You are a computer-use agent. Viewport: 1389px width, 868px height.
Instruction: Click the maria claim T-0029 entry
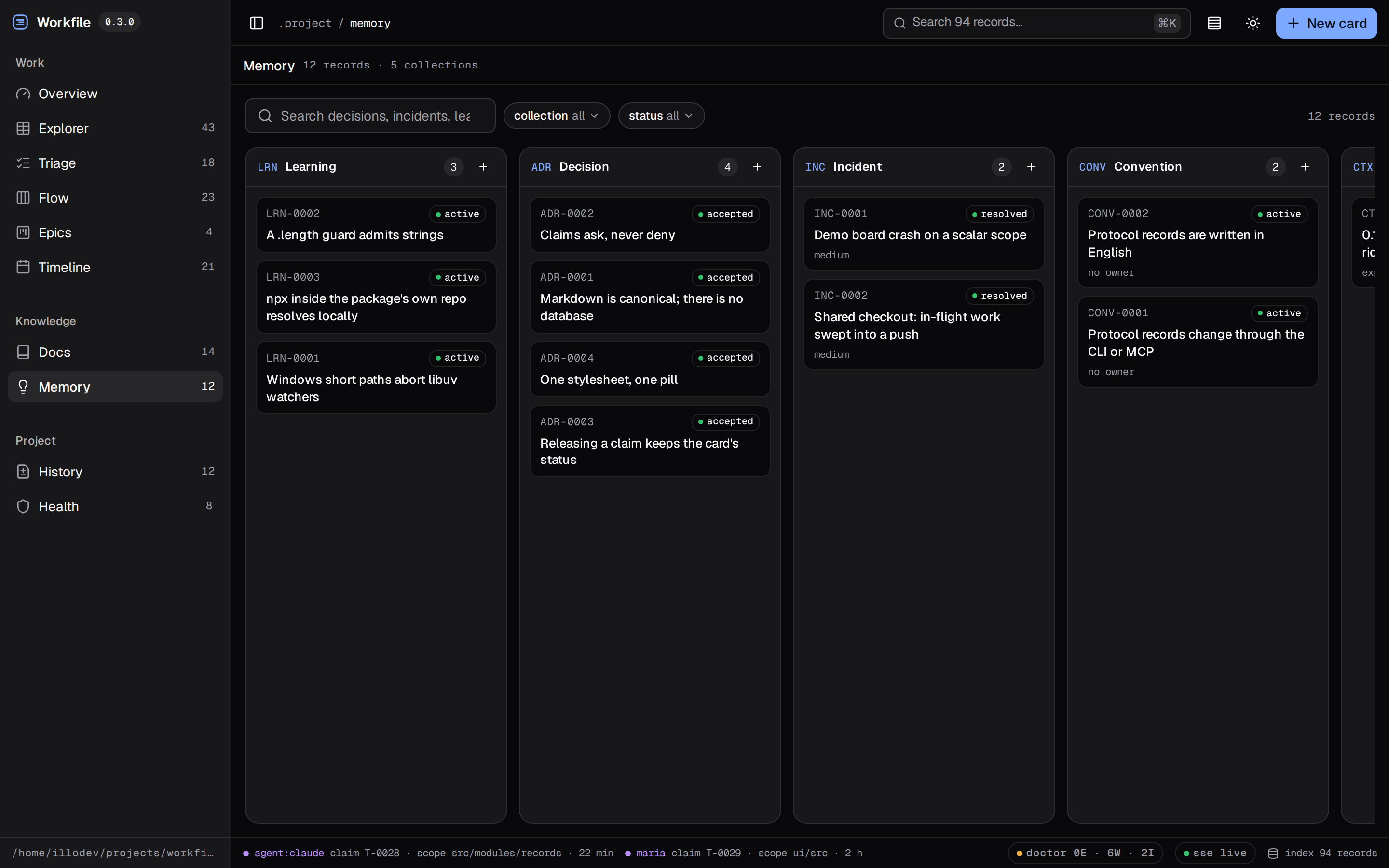[743, 853]
